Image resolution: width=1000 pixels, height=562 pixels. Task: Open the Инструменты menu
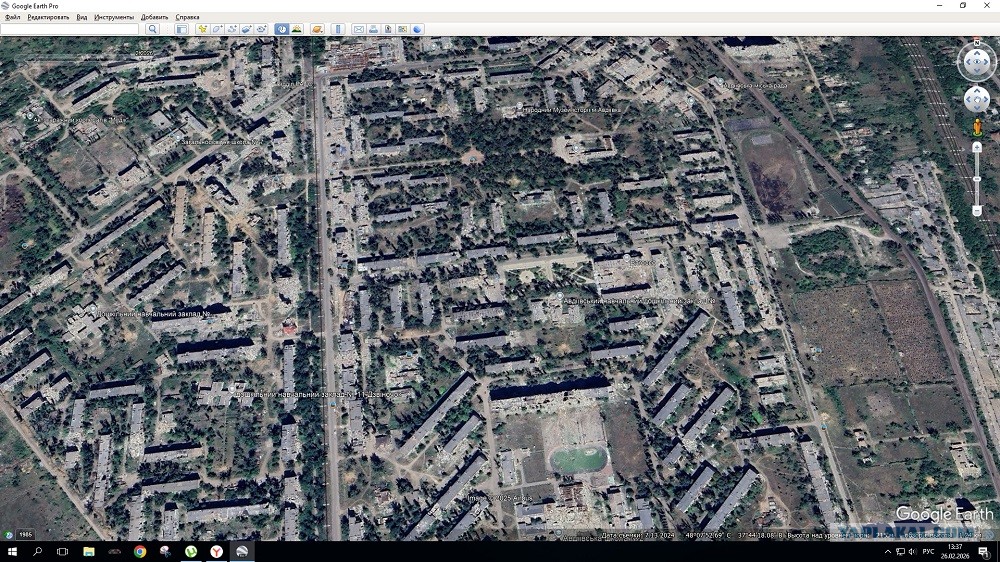pos(114,17)
